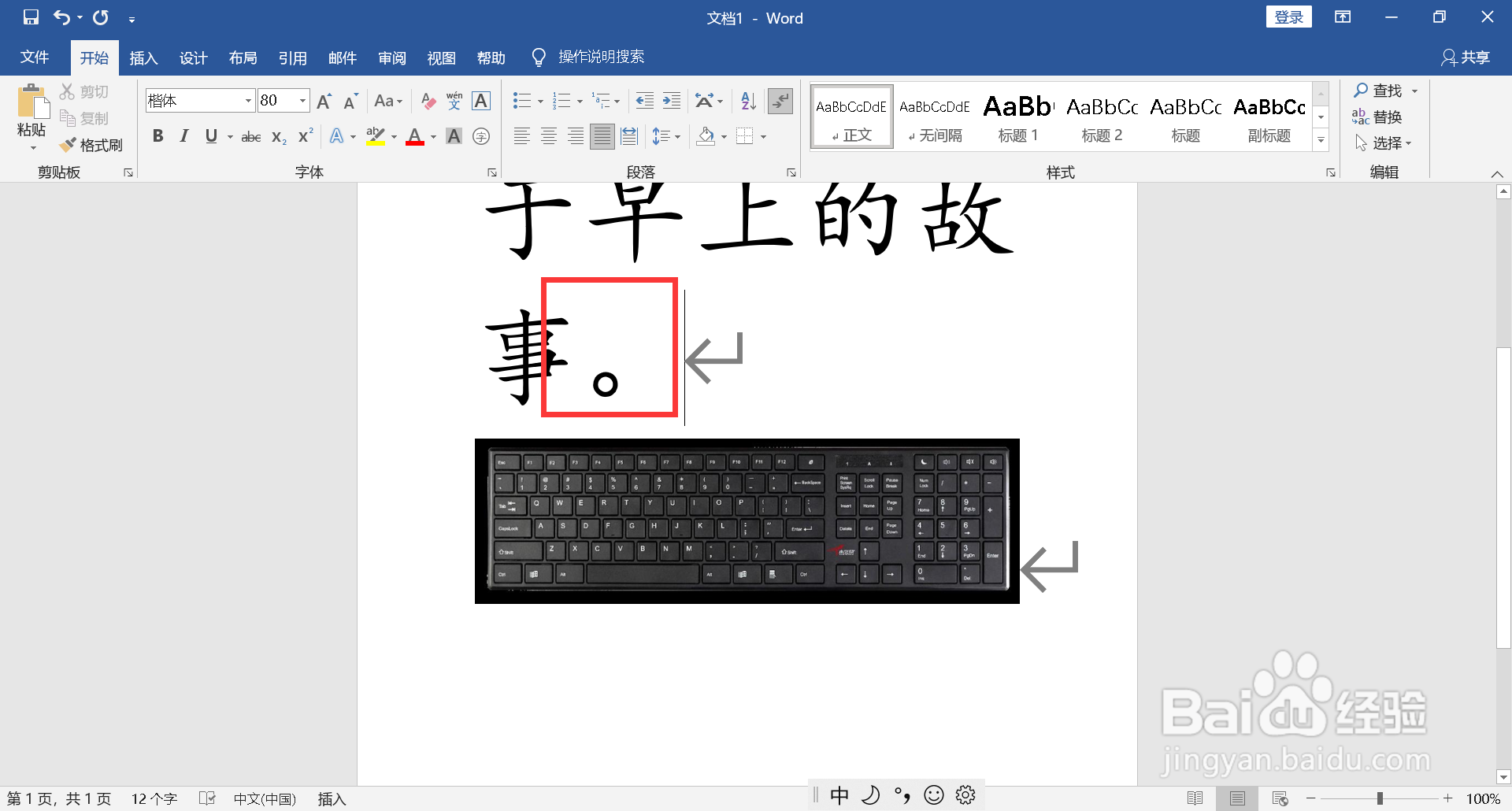Screen dimensions: 1512x811
Task: Open the Replace (替换) tool
Action: point(1388,117)
